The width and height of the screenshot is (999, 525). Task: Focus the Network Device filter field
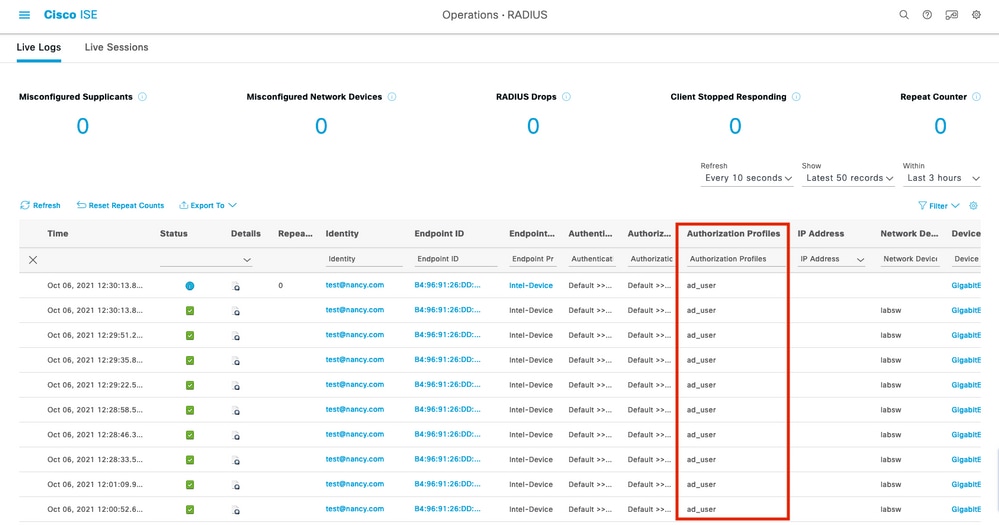(910, 259)
